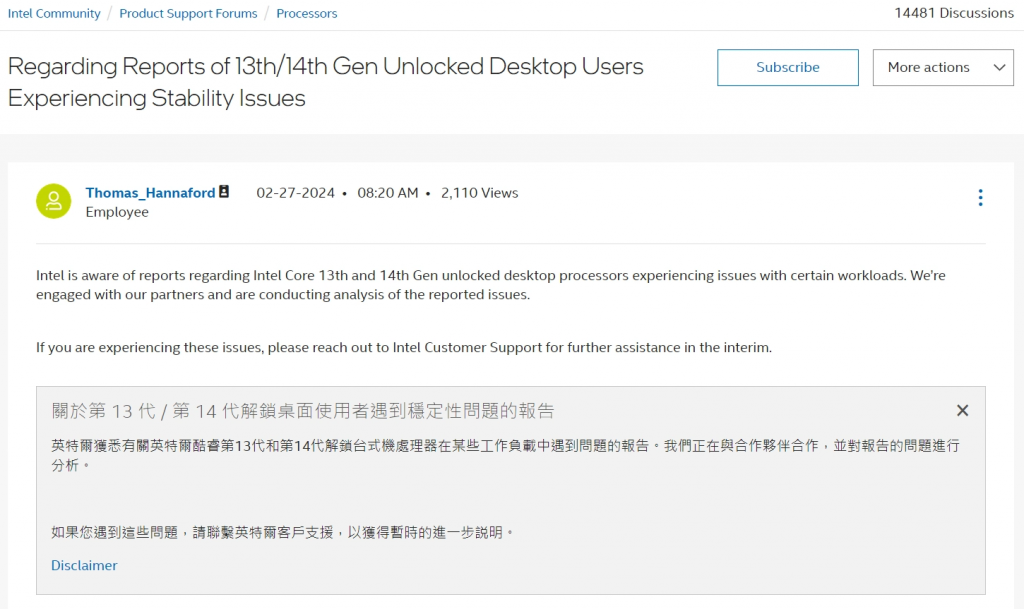The height and width of the screenshot is (609, 1024).
Task: Click the 2,110 Views counter
Action: 479,193
